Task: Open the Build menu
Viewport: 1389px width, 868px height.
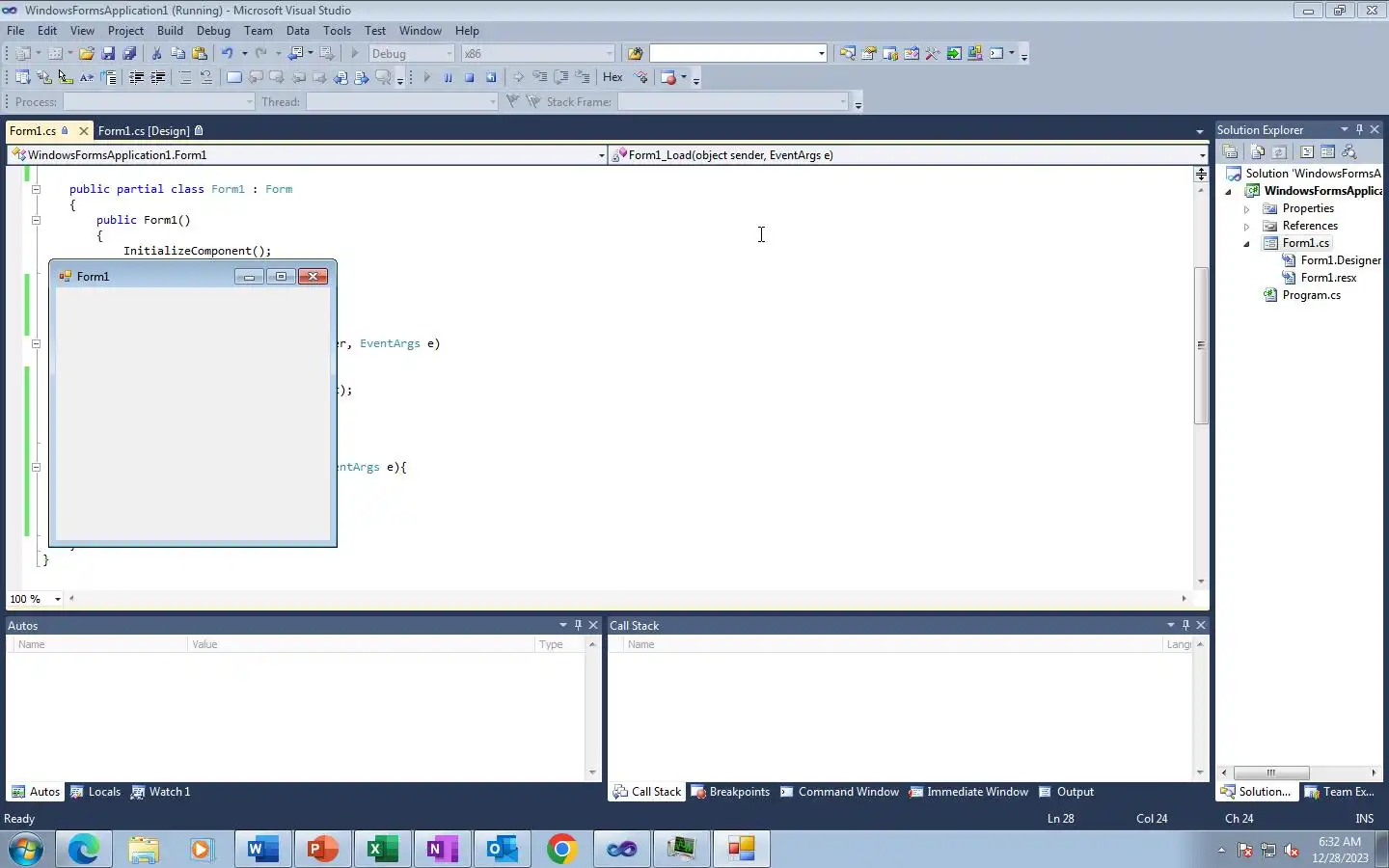Action: pos(170,31)
